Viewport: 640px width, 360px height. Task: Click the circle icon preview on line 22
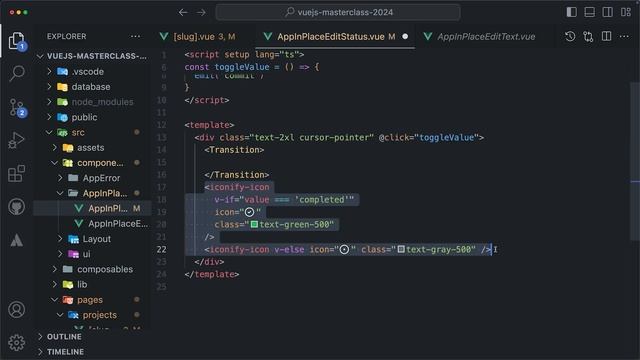click(344, 249)
